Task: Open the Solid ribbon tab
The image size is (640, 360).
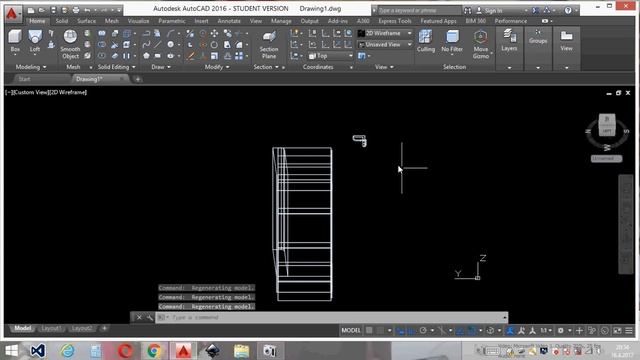Action: pos(62,21)
